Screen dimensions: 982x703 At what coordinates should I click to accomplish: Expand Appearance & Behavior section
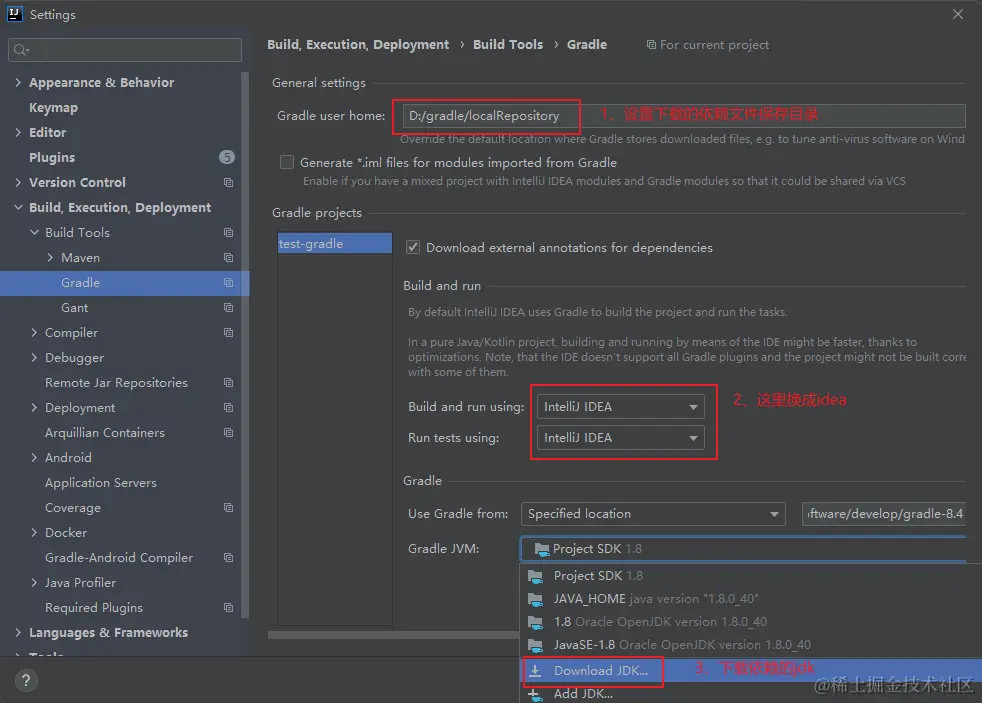point(18,82)
